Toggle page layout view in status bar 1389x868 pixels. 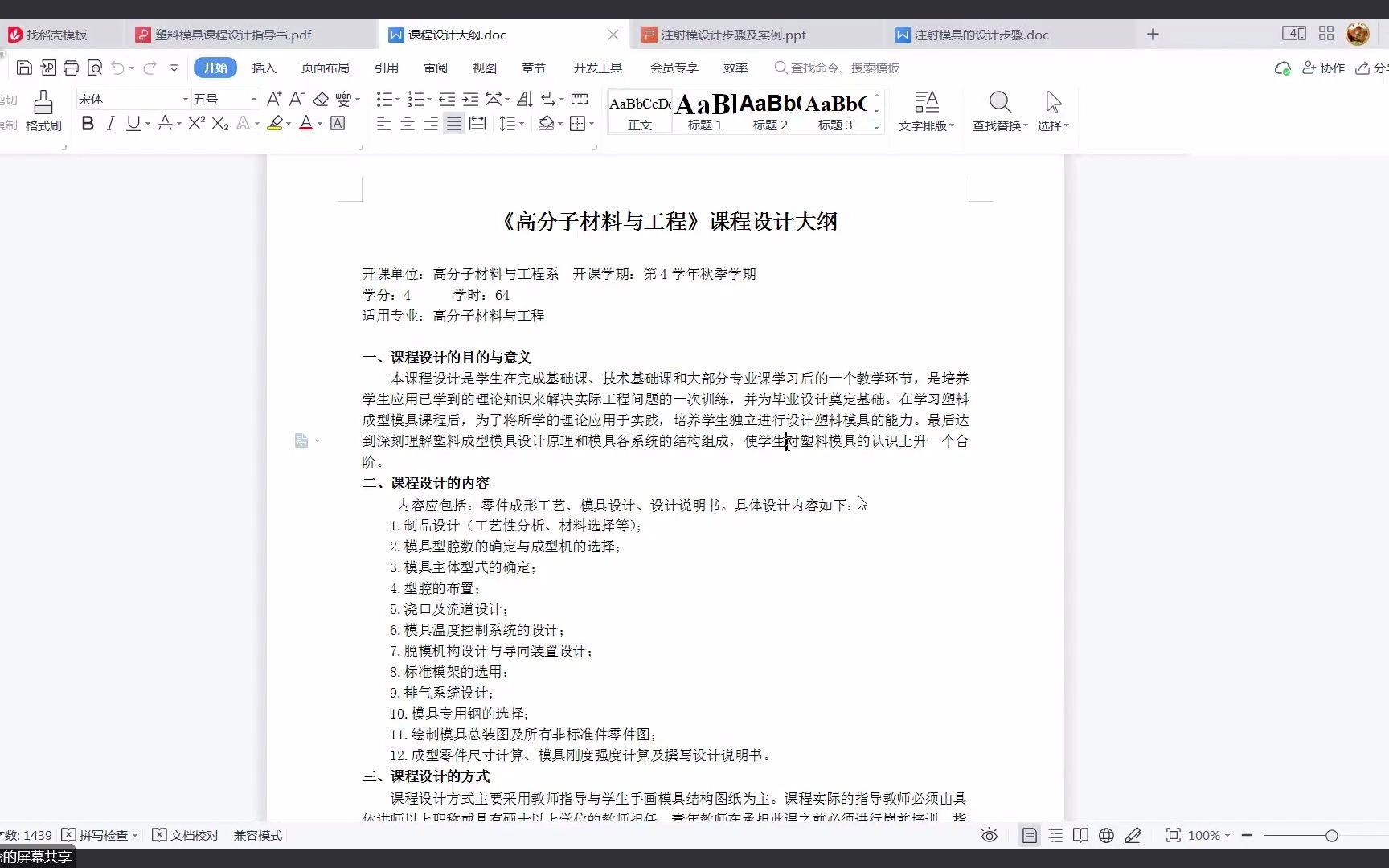(x=1029, y=836)
